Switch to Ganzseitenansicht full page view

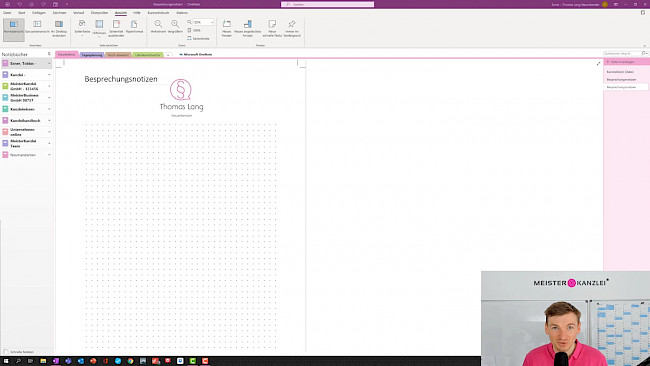pyautogui.click(x=37, y=27)
